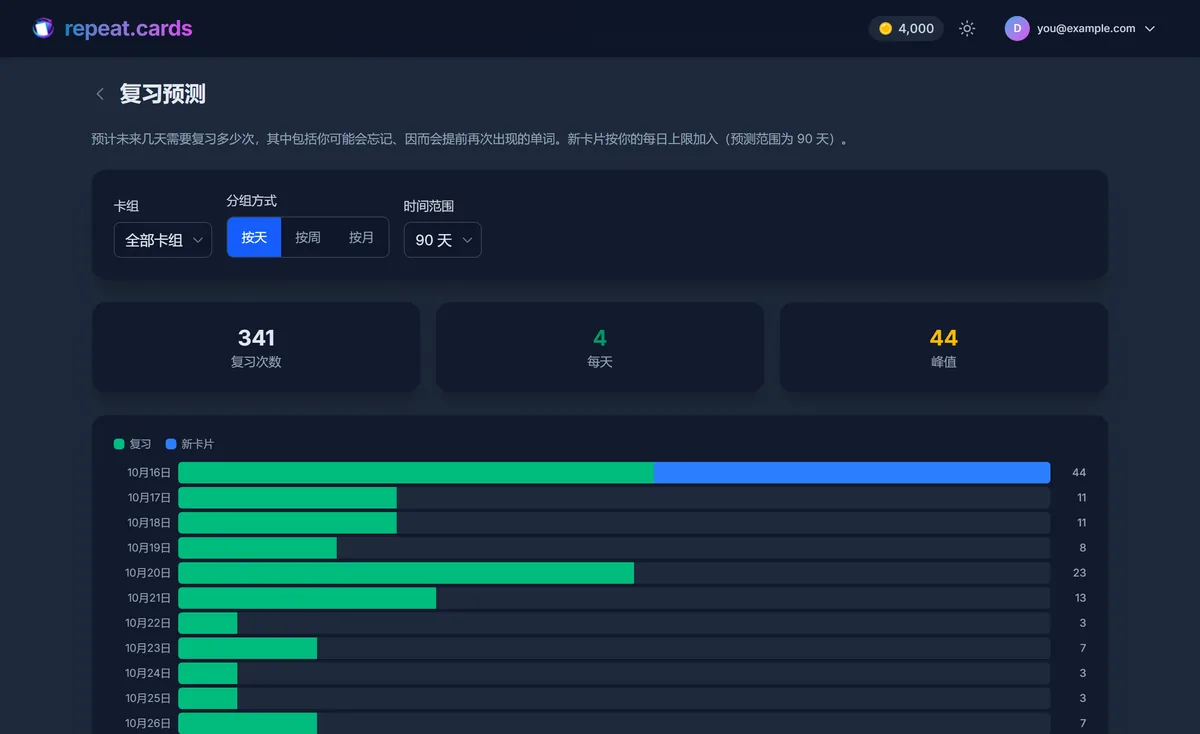This screenshot has width=1200, height=734.
Task: Click the green review segment of 10月16日 bar
Action: (x=416, y=473)
